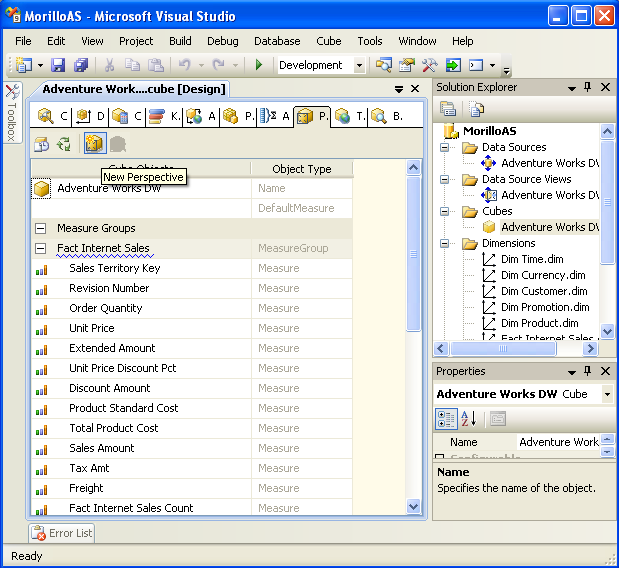This screenshot has width=619, height=568.
Task: Click the Error List icon tab
Action: pos(62,533)
